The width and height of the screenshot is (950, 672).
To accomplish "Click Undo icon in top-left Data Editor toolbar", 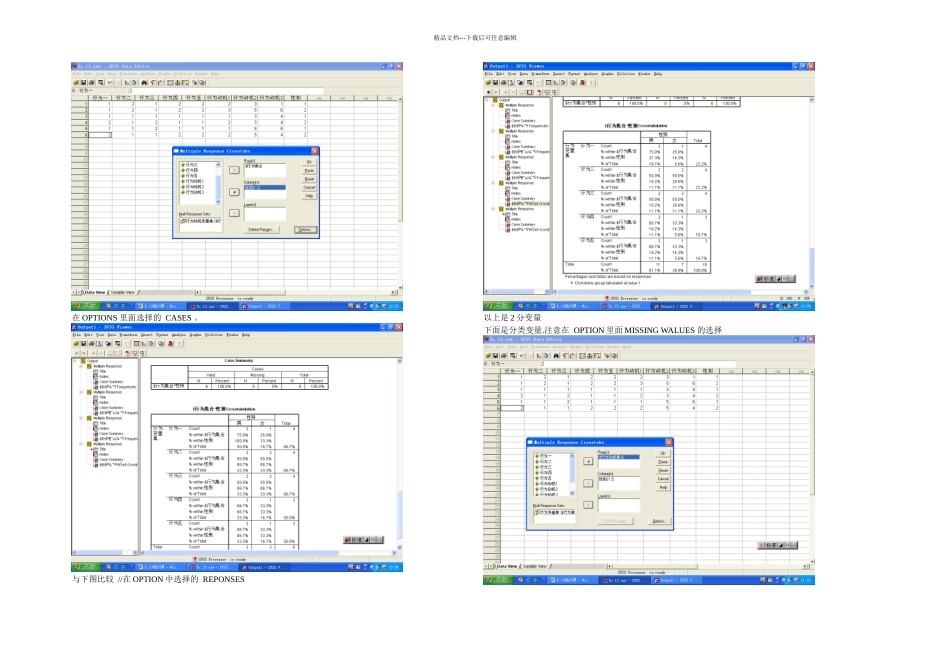I will tap(110, 82).
